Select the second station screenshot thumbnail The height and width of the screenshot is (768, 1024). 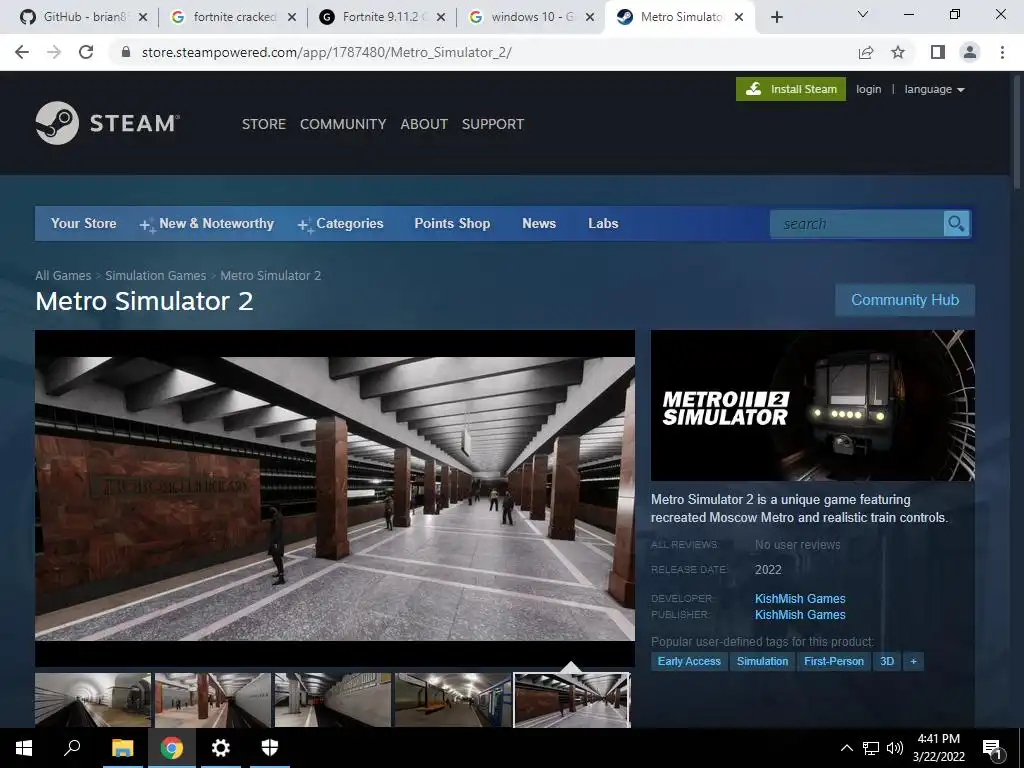(213, 700)
